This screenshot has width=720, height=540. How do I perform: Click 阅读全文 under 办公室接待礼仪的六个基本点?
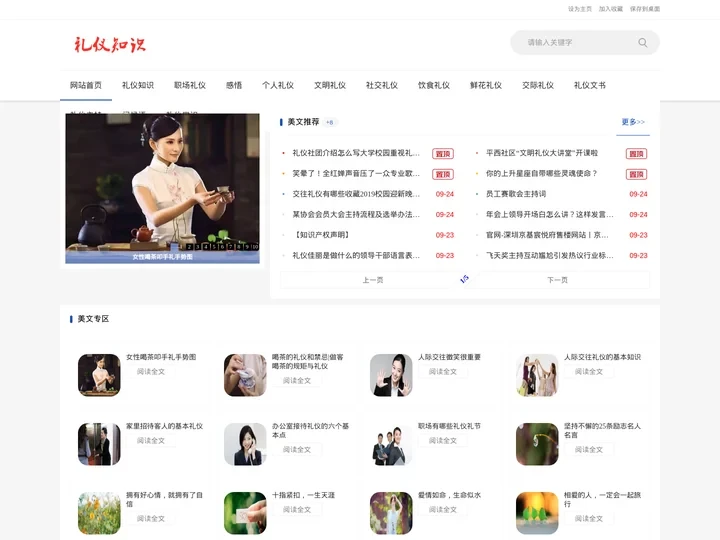click(x=297, y=450)
